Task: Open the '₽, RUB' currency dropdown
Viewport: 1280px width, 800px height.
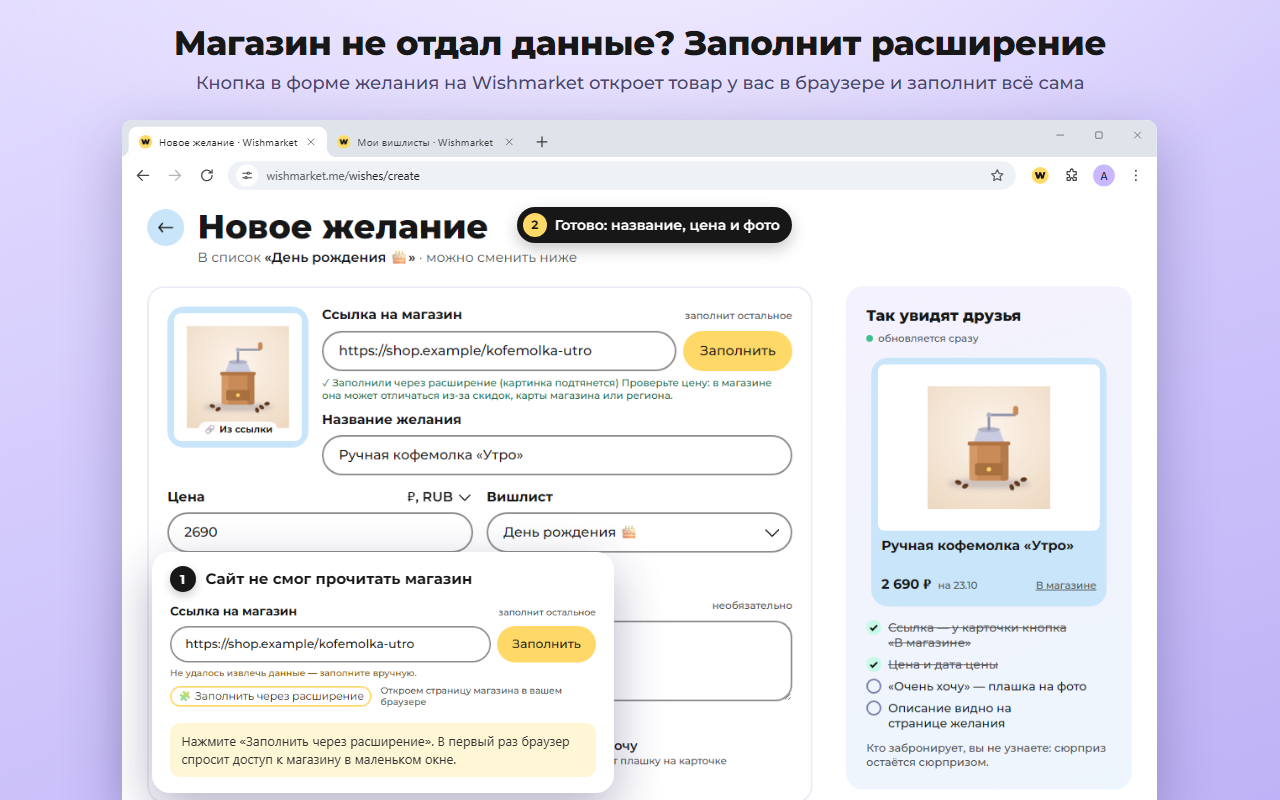Action: (439, 497)
